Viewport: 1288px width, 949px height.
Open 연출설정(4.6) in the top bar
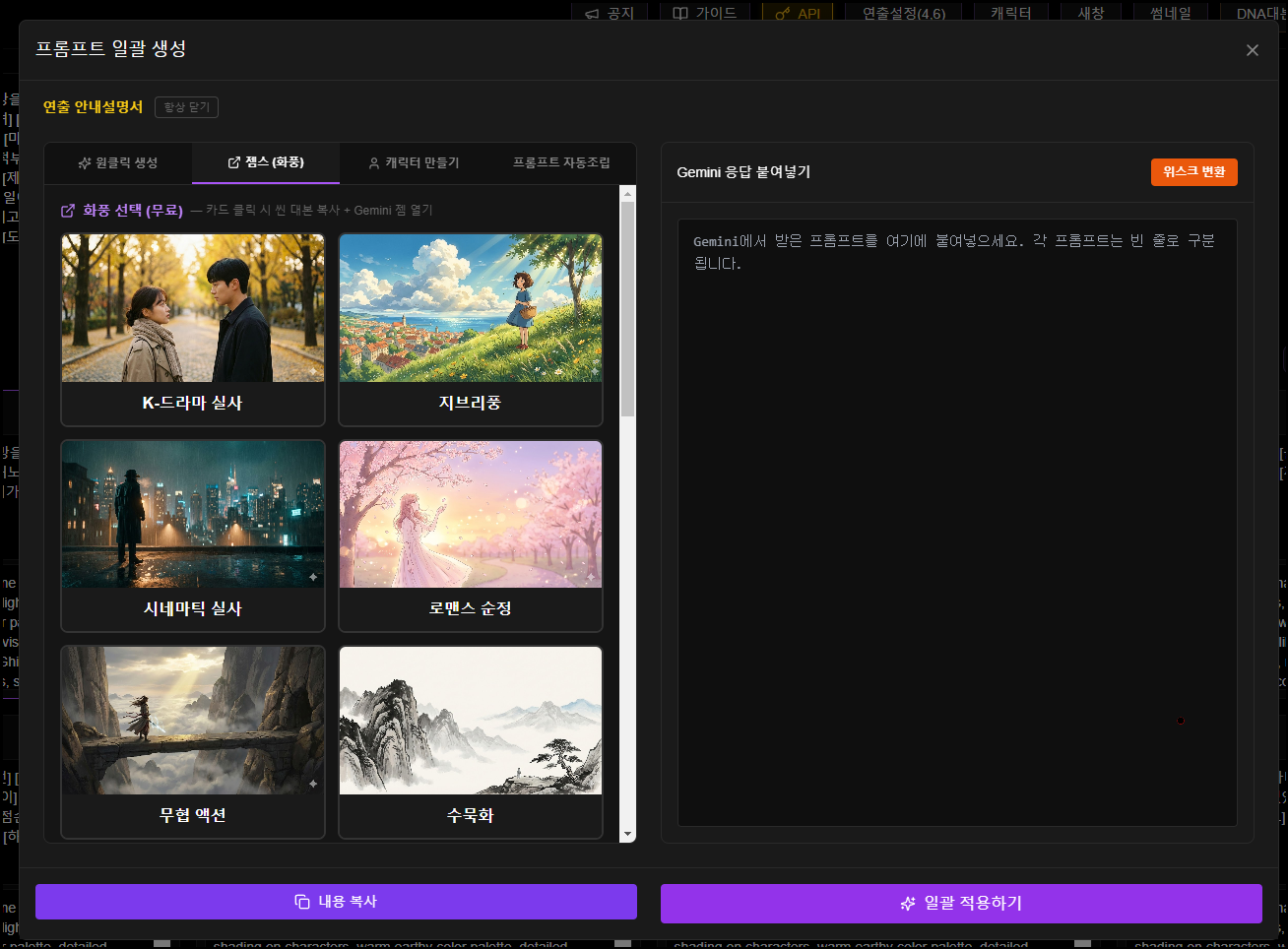[x=903, y=14]
